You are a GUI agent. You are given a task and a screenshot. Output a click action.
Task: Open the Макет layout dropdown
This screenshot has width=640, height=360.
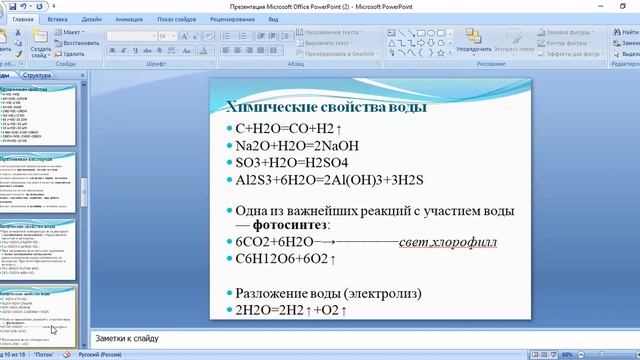pos(70,32)
